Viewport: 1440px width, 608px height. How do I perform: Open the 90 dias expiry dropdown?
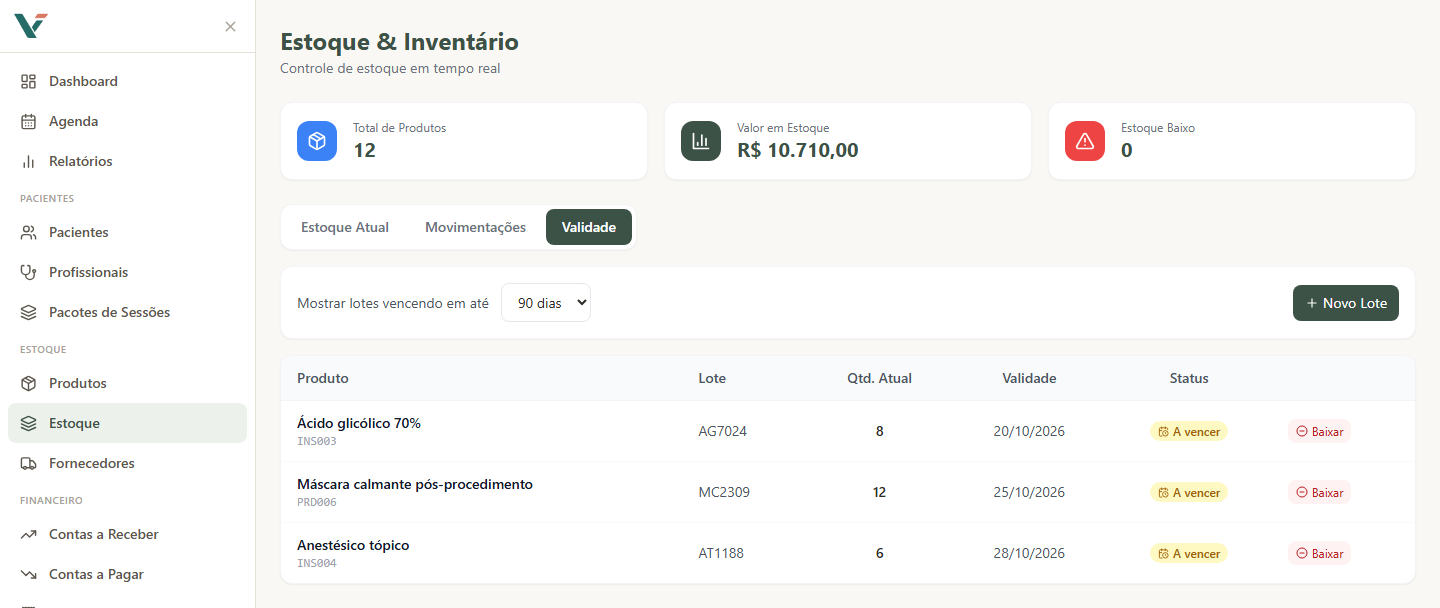tap(546, 303)
